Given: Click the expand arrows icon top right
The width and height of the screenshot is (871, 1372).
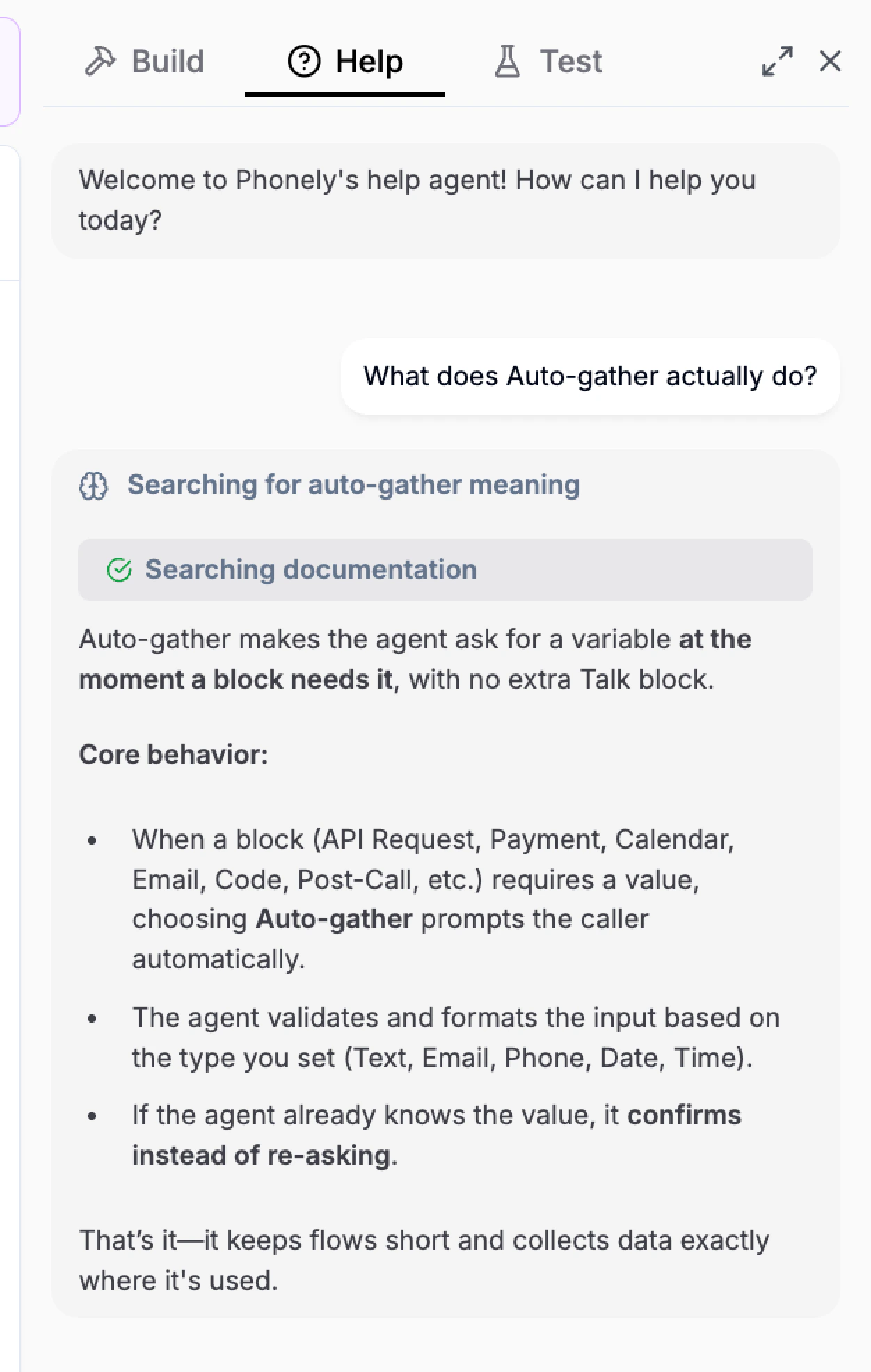Looking at the screenshot, I should [777, 61].
